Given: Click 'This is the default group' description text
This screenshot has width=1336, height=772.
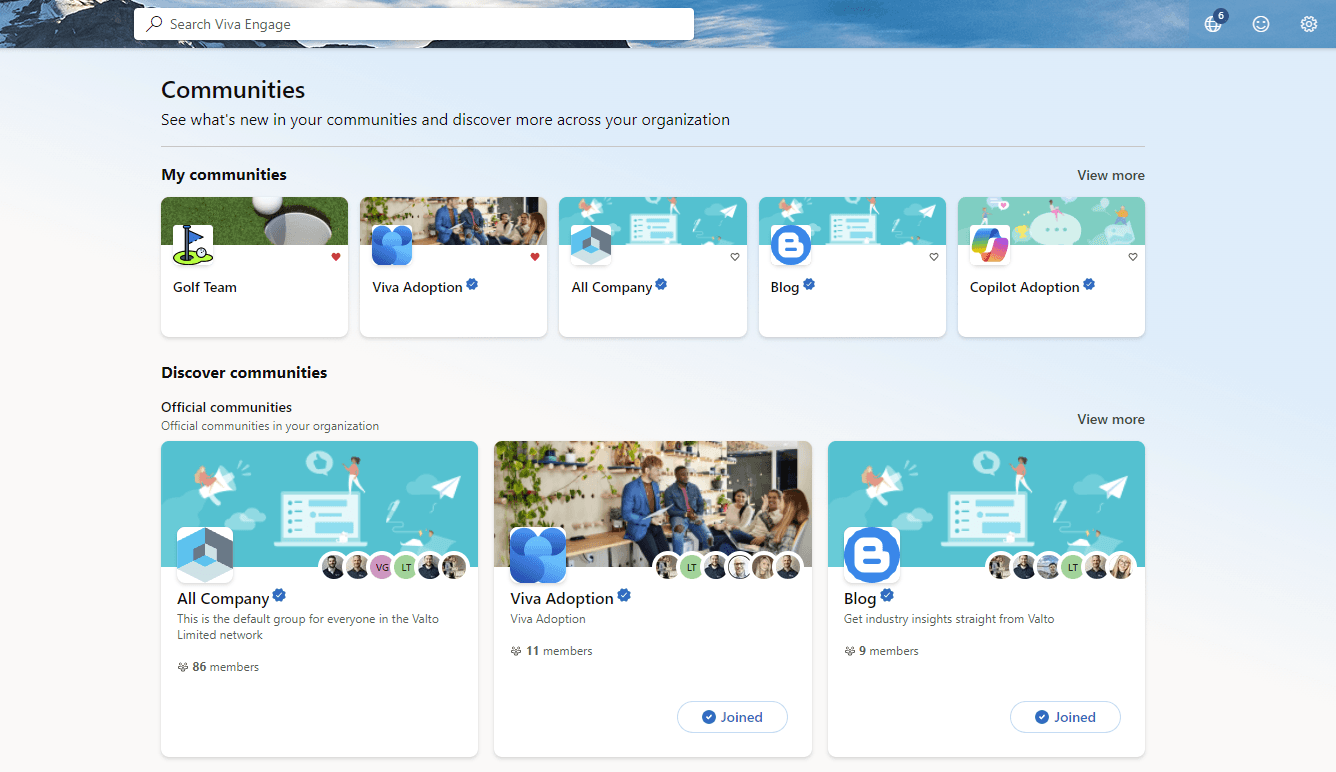Looking at the screenshot, I should point(308,627).
